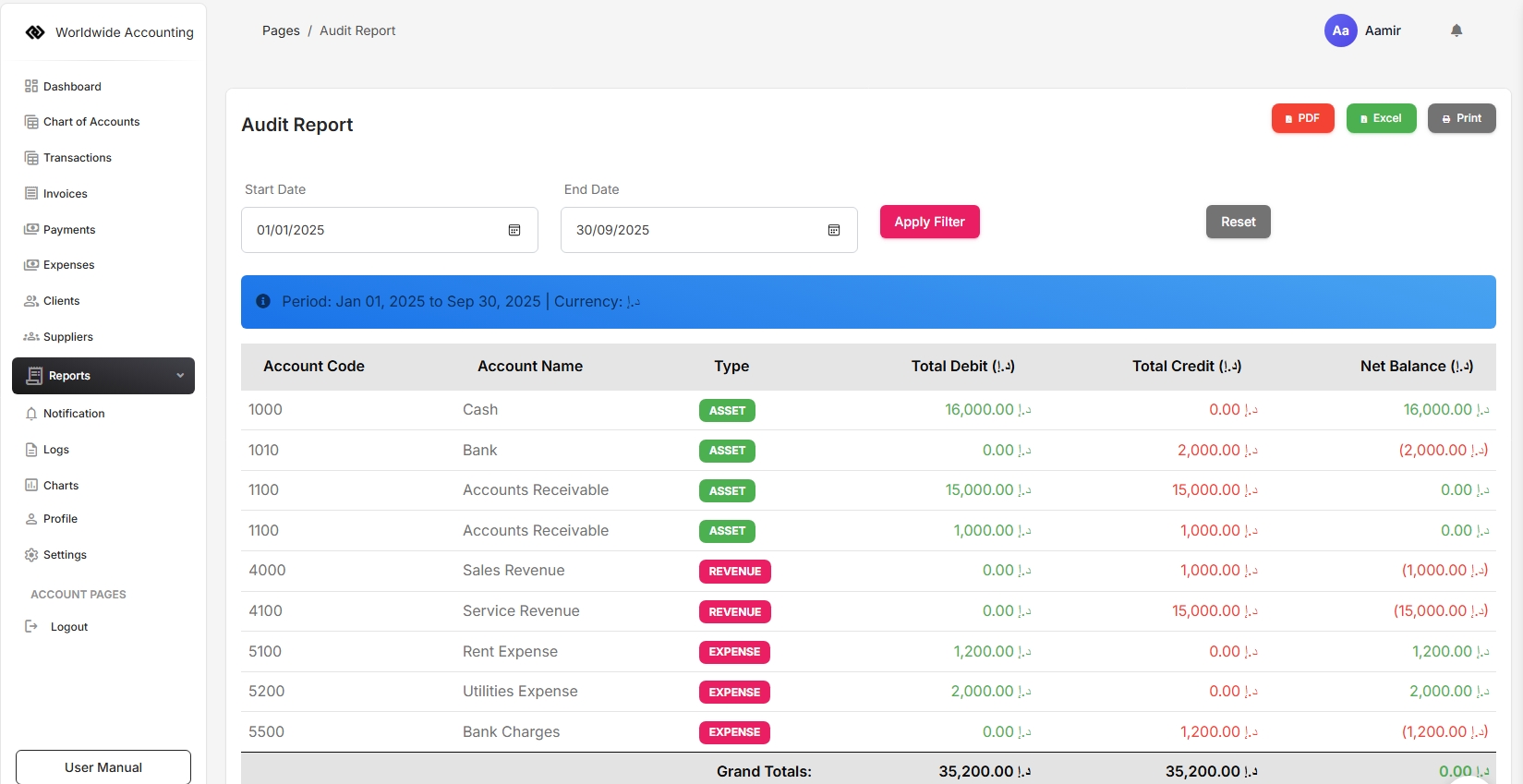Click the notification bell icon in header
Screen dimensions: 1523x784
click(1457, 30)
